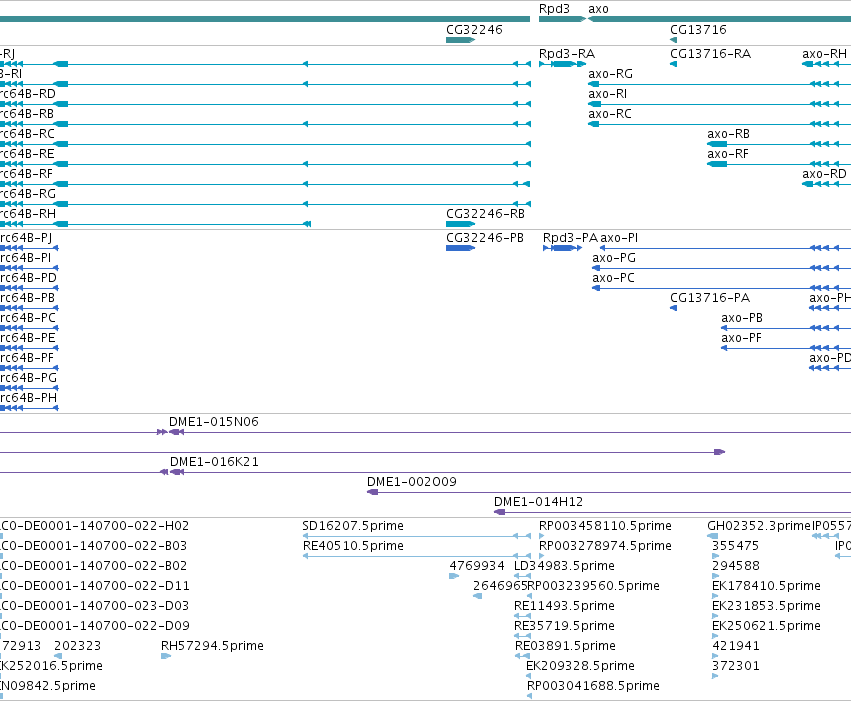Open transcript axo-RC
Image resolution: width=851 pixels, height=701 pixels.
point(610,114)
